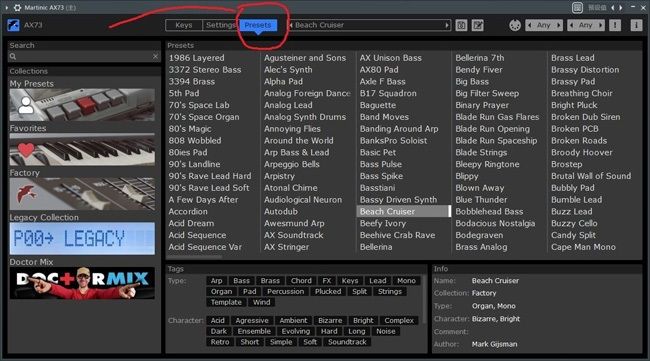Switch to the Keys tab
Viewport: 650px width, 361px height.
184,25
